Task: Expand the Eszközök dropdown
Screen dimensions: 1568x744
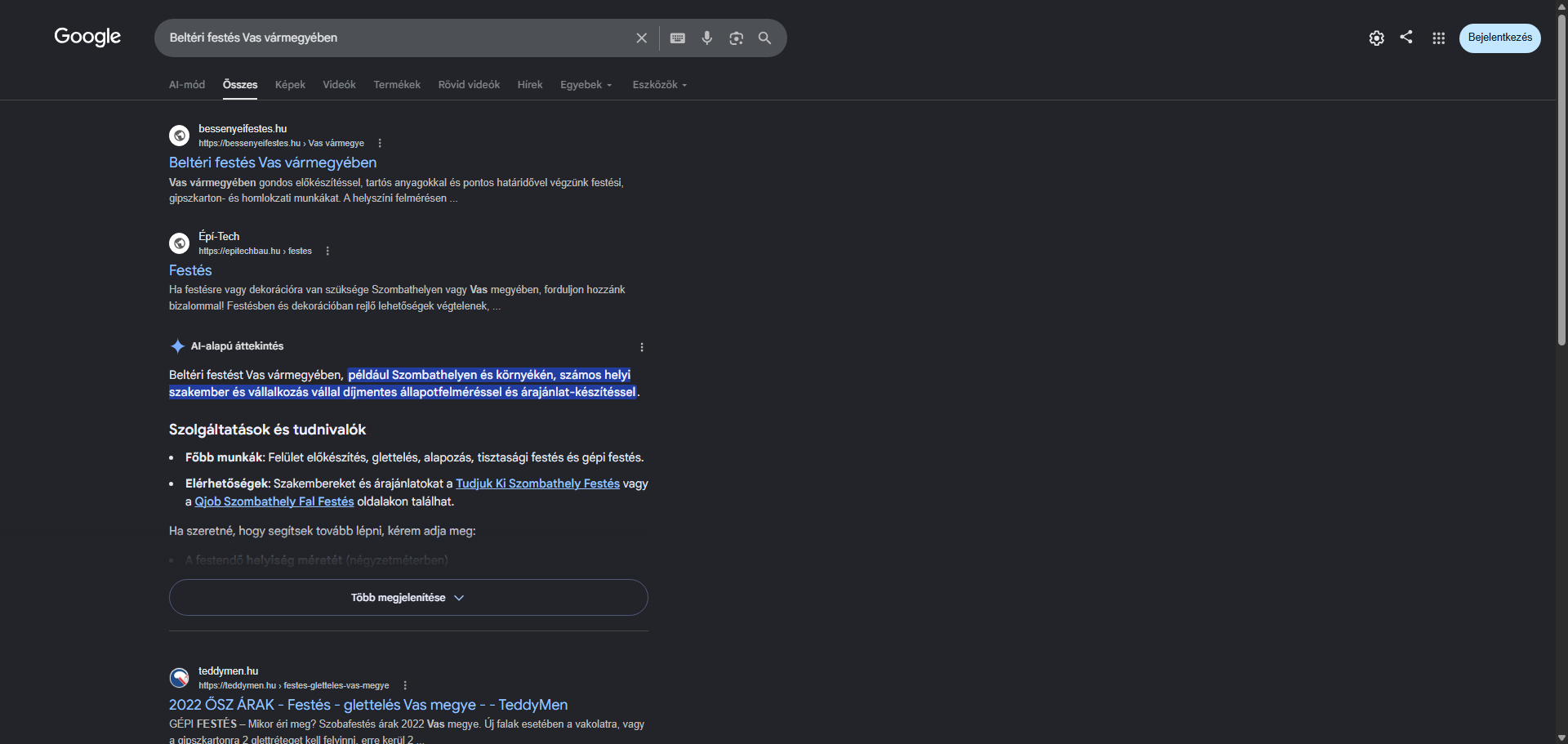Action: (x=660, y=85)
